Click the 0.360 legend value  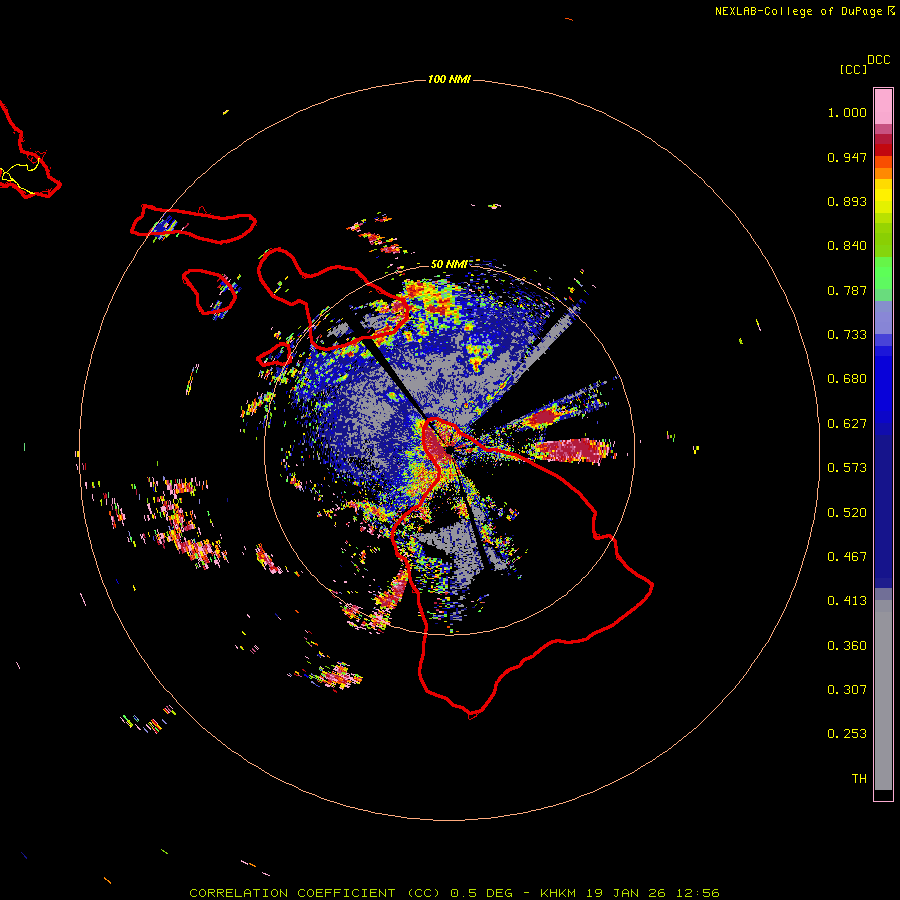click(847, 646)
